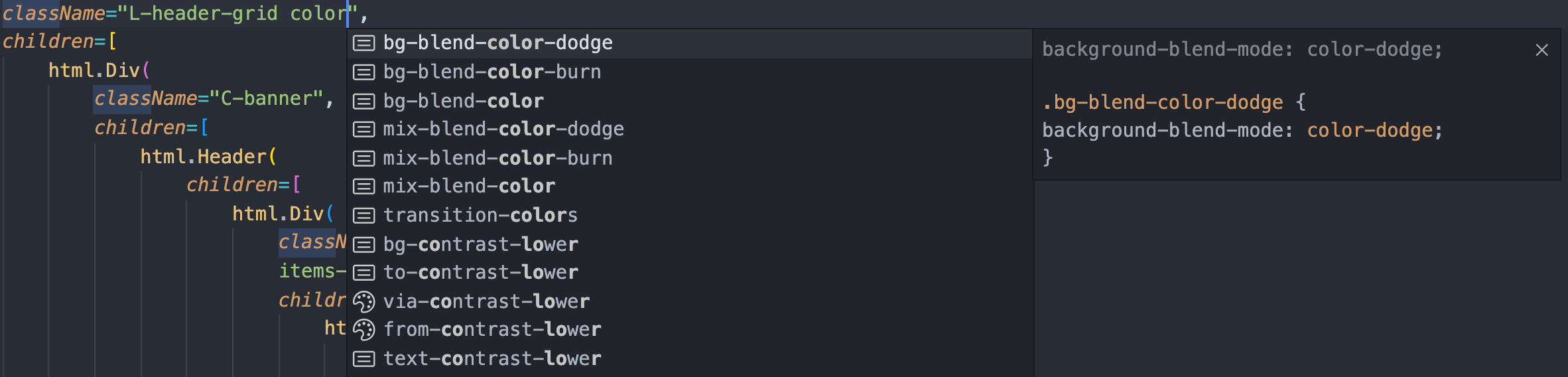
Task: Select the mix-blend-color suggestion
Action: 690,187
